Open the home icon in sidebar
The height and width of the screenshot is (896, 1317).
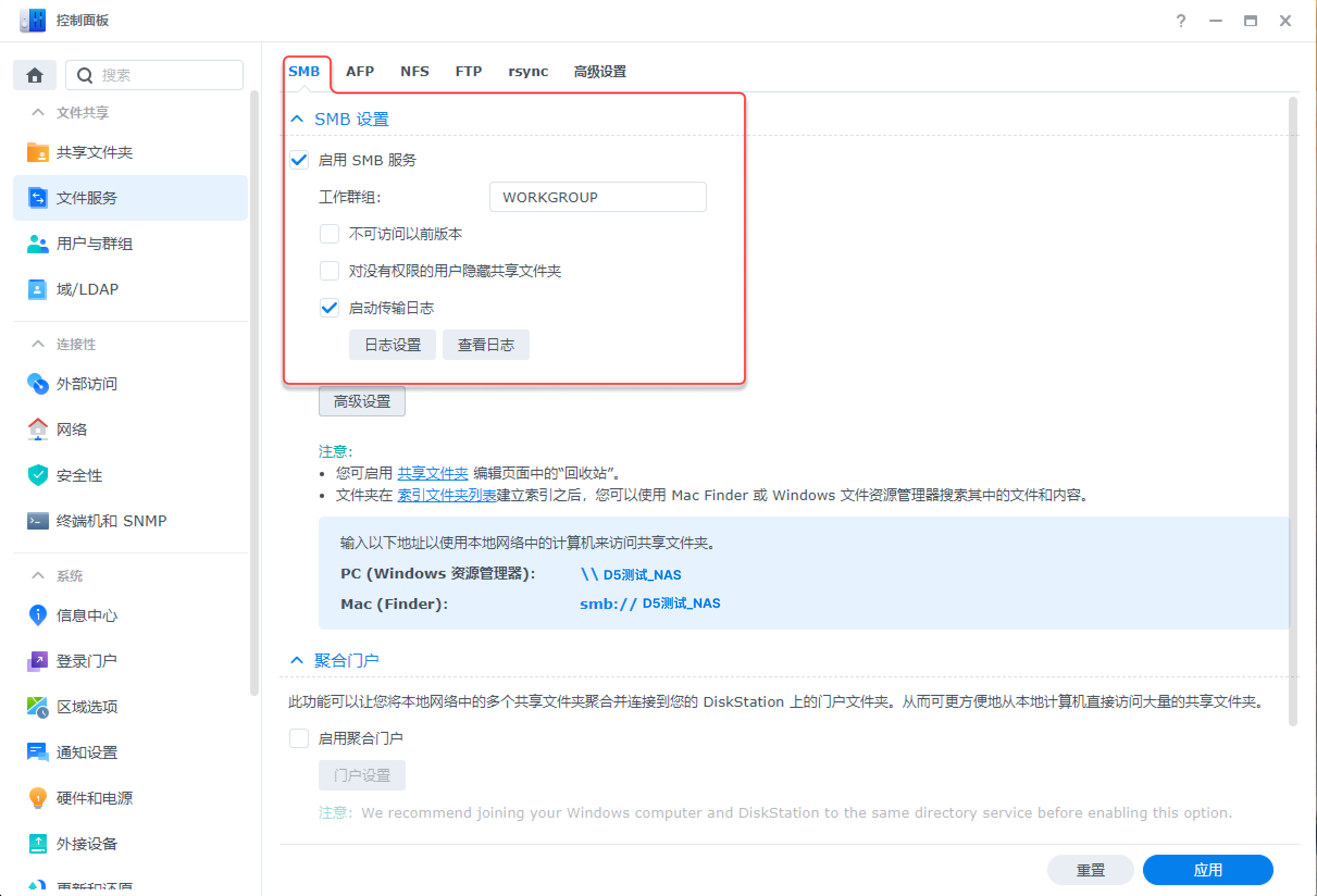[35, 75]
